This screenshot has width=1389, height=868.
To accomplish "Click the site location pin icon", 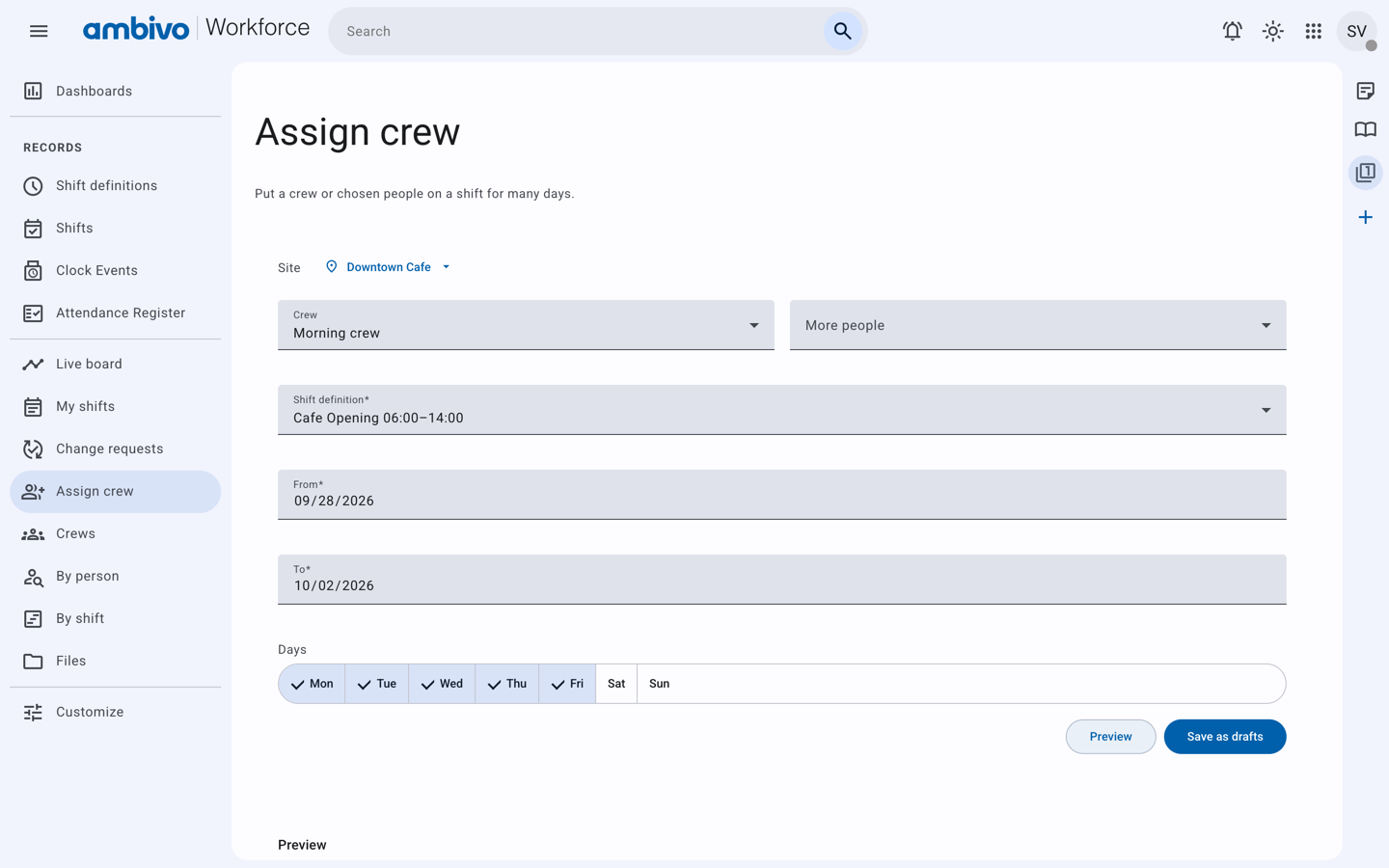I will (331, 267).
